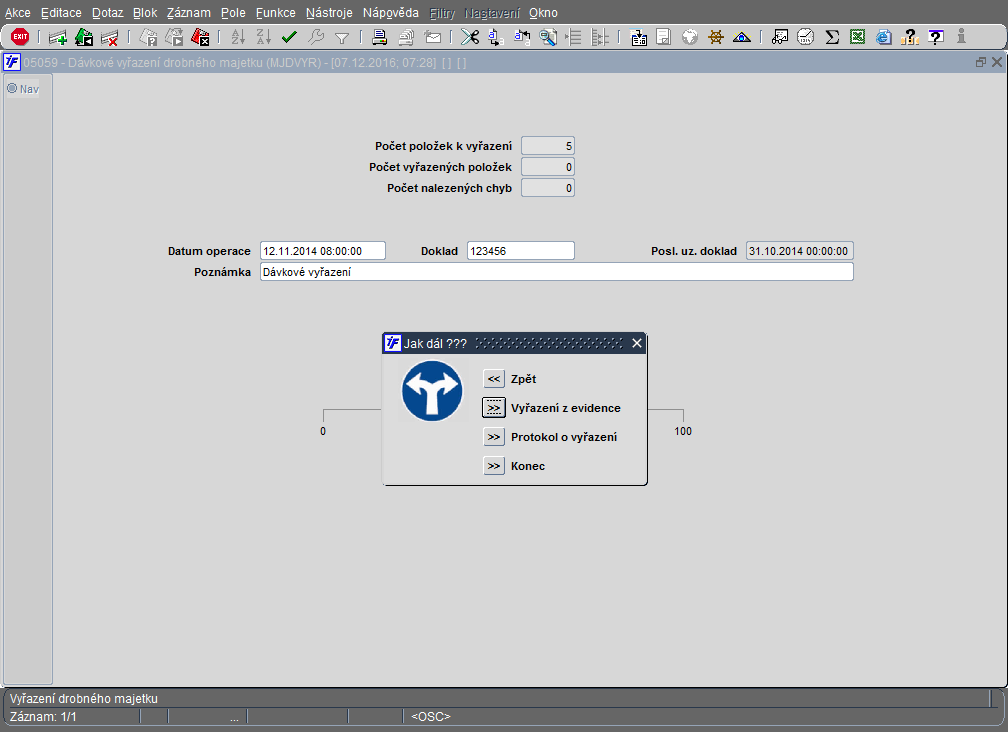Click the magnifier search document icon
The height and width of the screenshot is (732, 1008).
[x=548, y=37]
